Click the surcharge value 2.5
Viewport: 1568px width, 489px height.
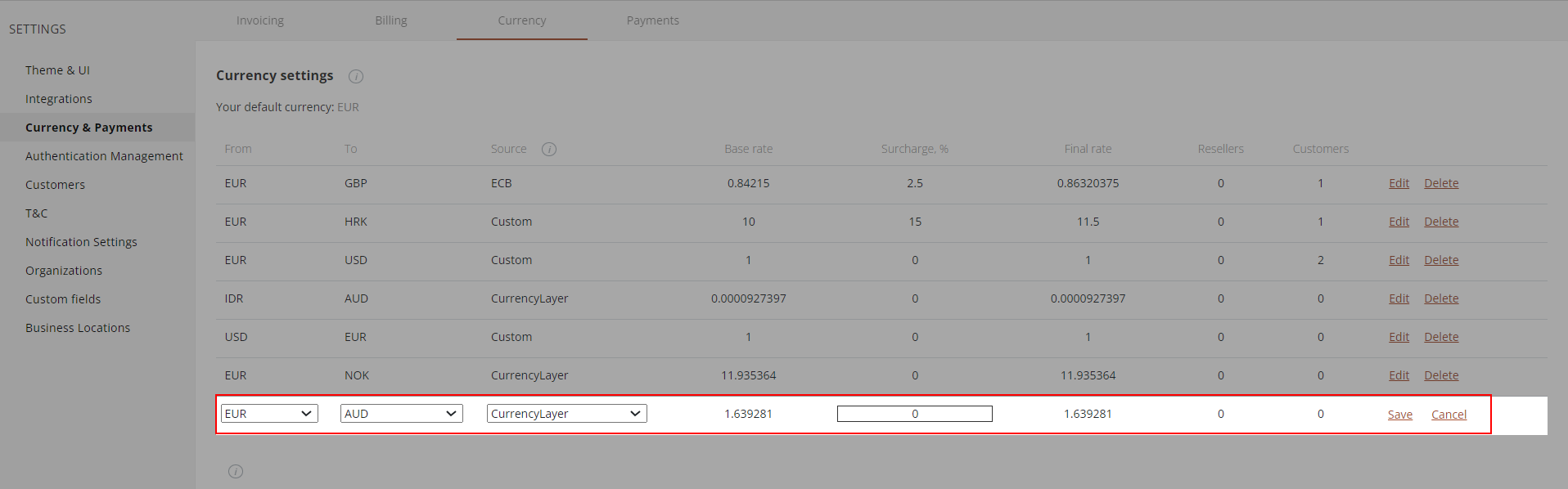click(x=915, y=183)
